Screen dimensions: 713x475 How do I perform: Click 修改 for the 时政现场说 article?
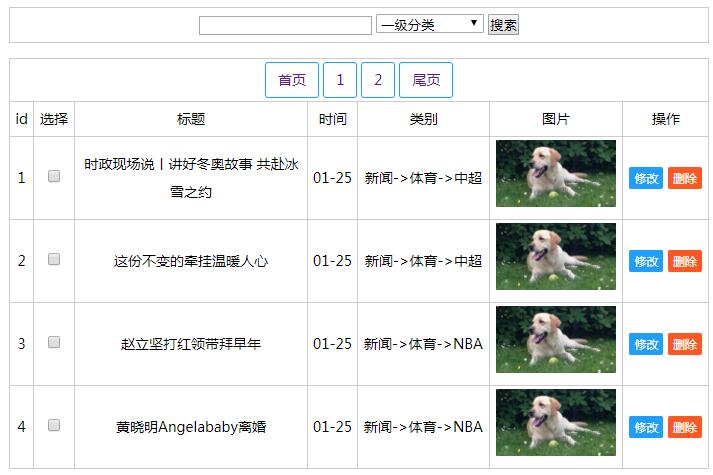pos(646,178)
